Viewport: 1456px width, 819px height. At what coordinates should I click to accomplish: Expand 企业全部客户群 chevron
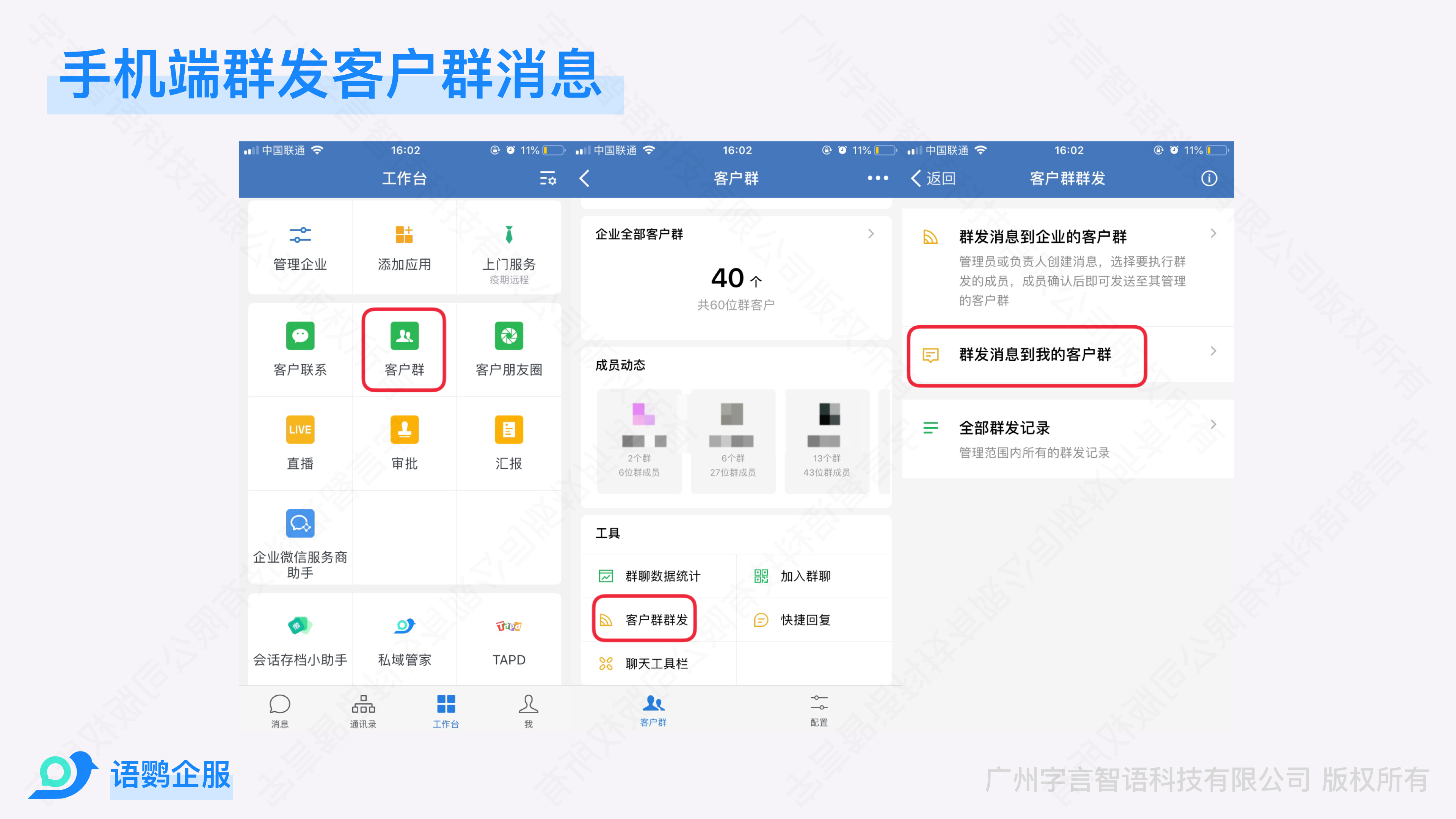click(871, 234)
